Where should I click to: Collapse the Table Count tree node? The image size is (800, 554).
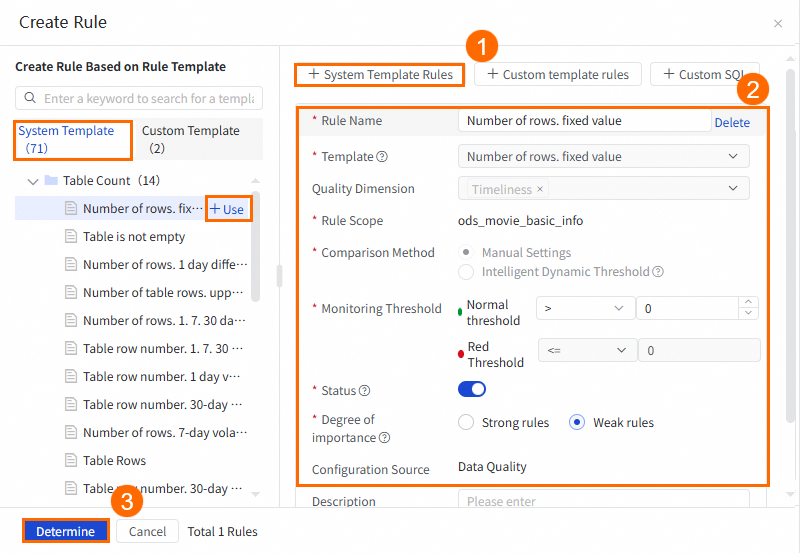[x=31, y=181]
